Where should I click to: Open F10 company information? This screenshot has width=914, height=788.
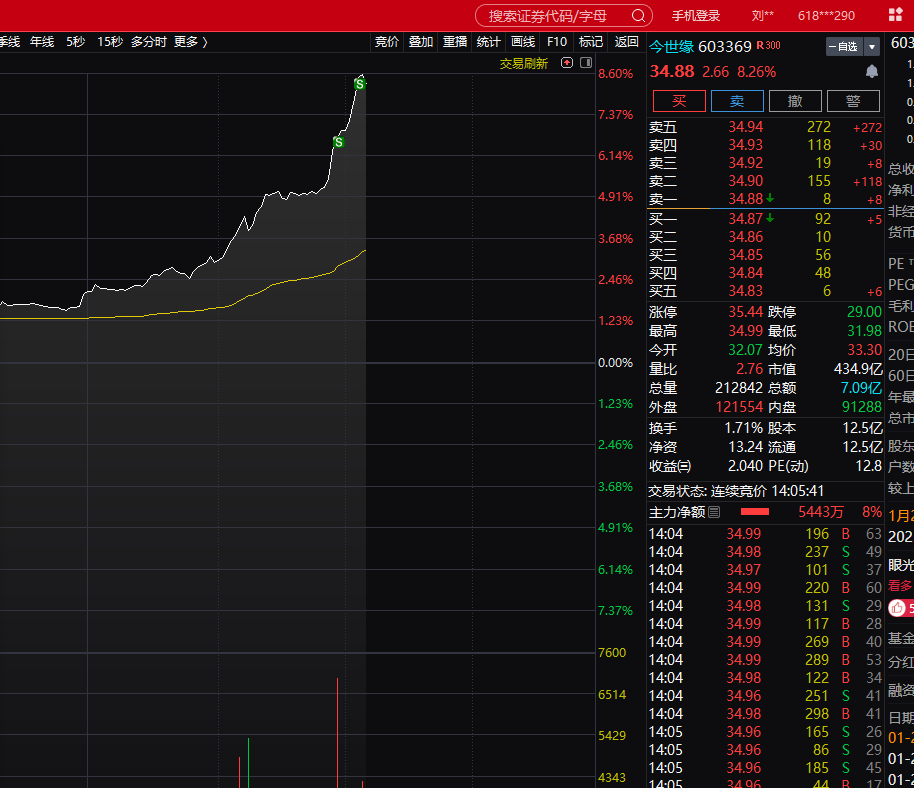[x=557, y=42]
